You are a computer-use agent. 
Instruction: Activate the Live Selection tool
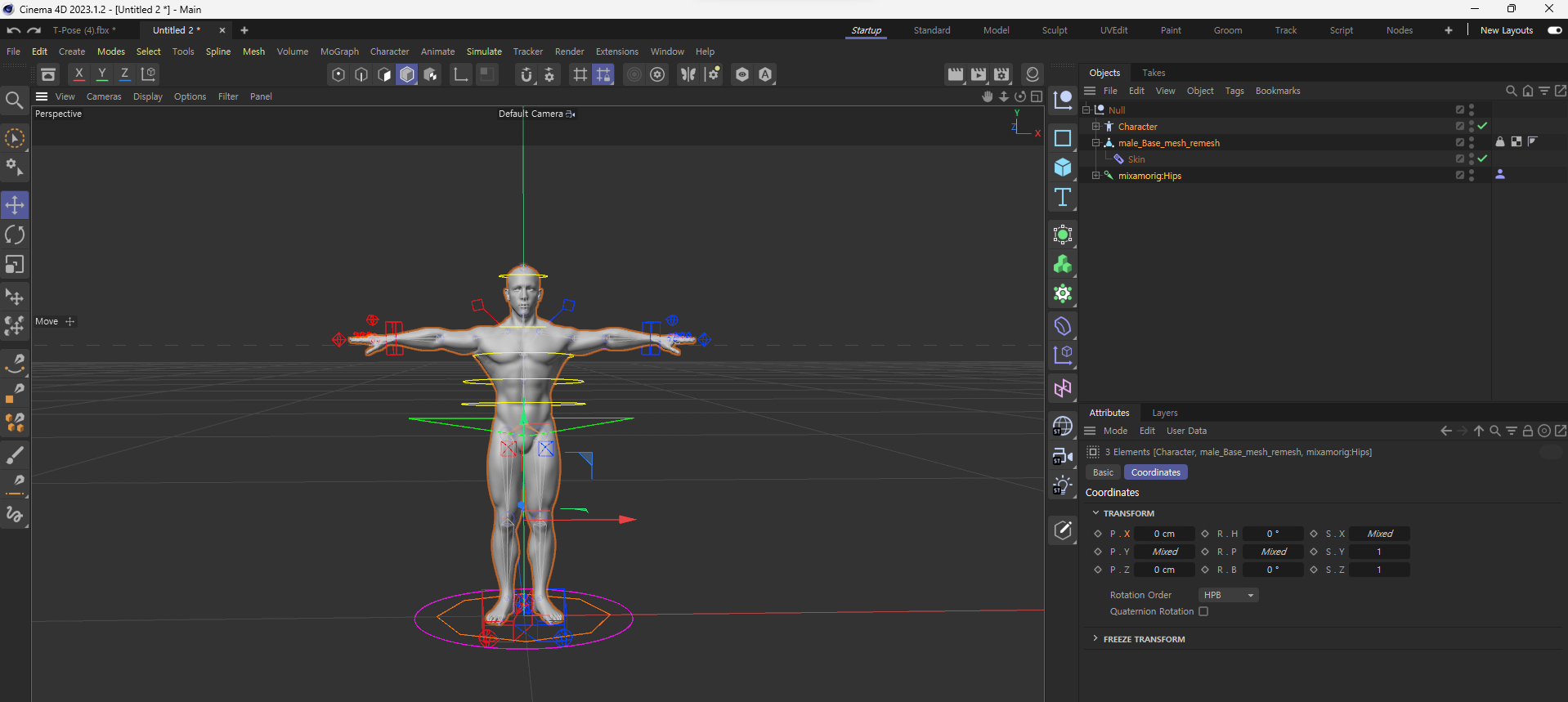[x=15, y=139]
